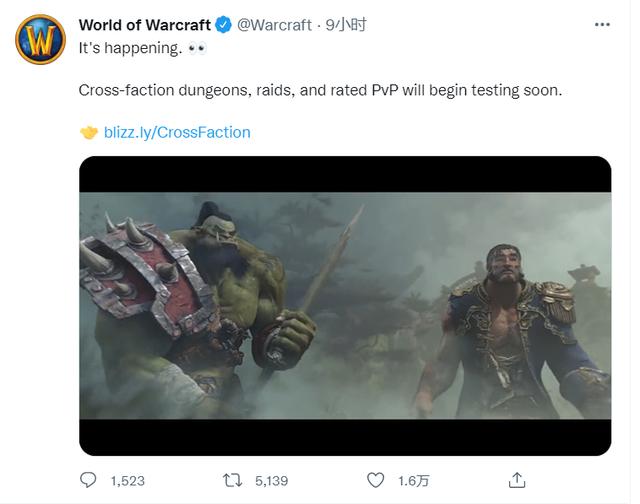Click the 5,139 retweet count
Screen dimensions: 640x504
[x=271, y=481]
